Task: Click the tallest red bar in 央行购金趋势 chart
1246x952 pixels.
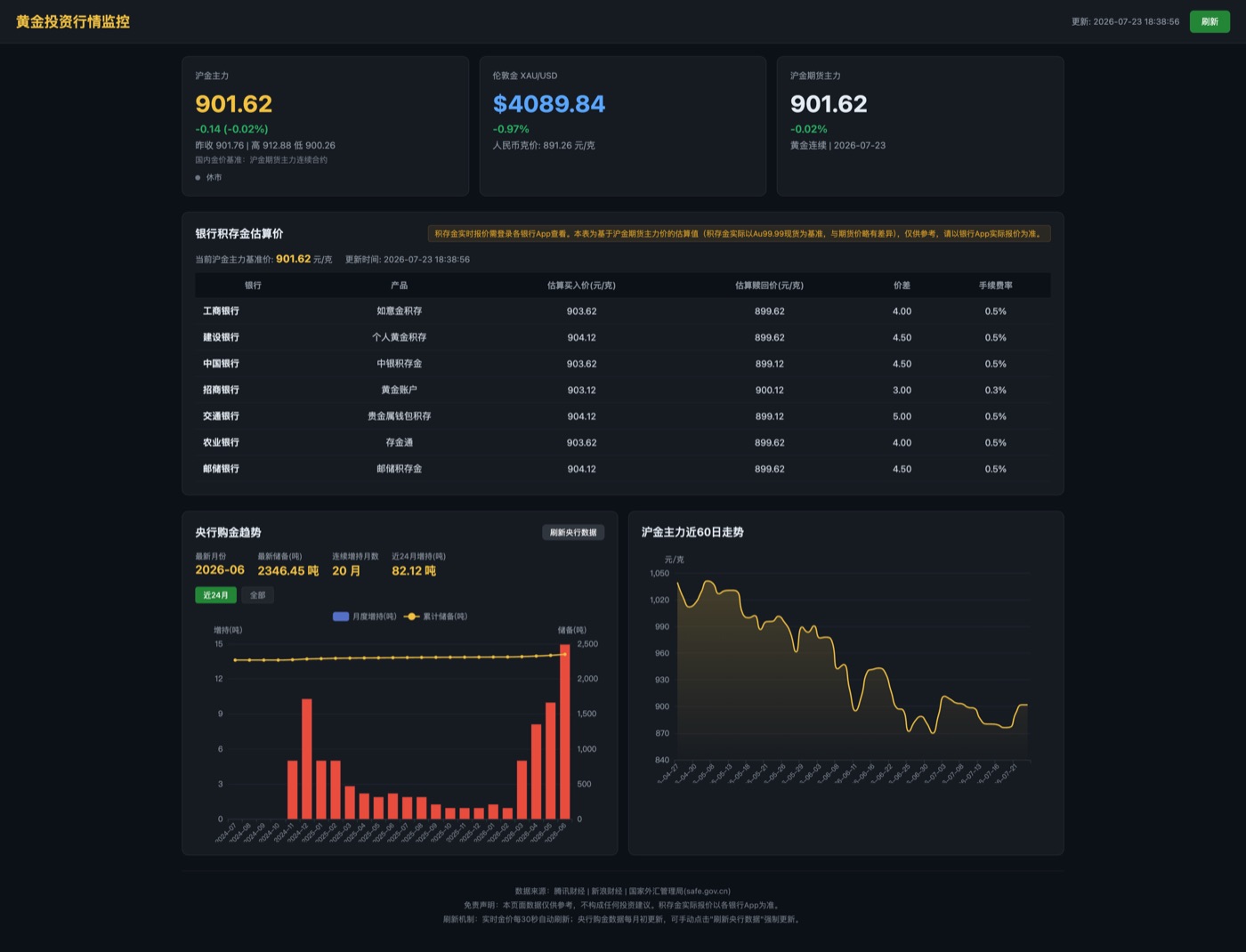Action: tap(564, 731)
